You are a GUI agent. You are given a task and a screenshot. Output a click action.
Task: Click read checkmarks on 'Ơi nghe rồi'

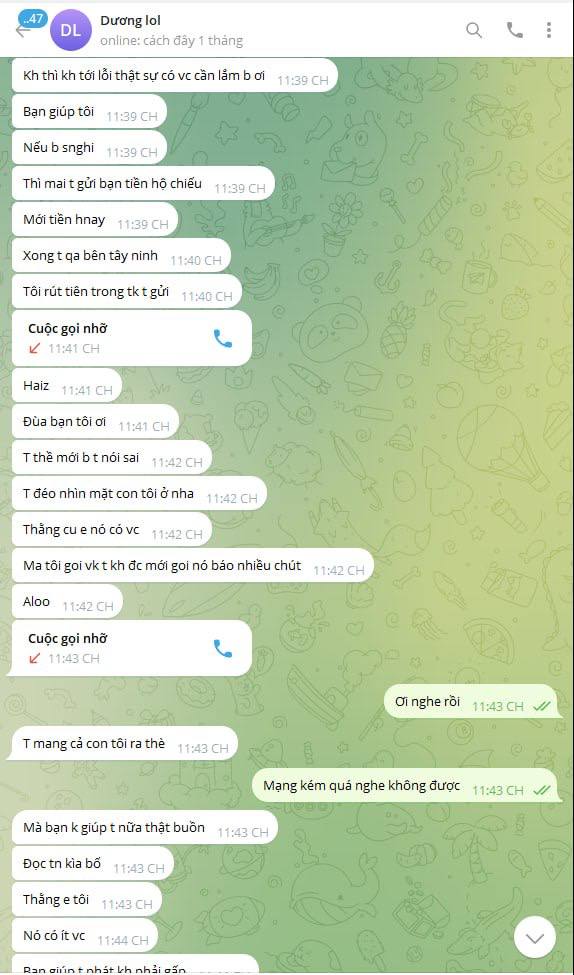542,706
